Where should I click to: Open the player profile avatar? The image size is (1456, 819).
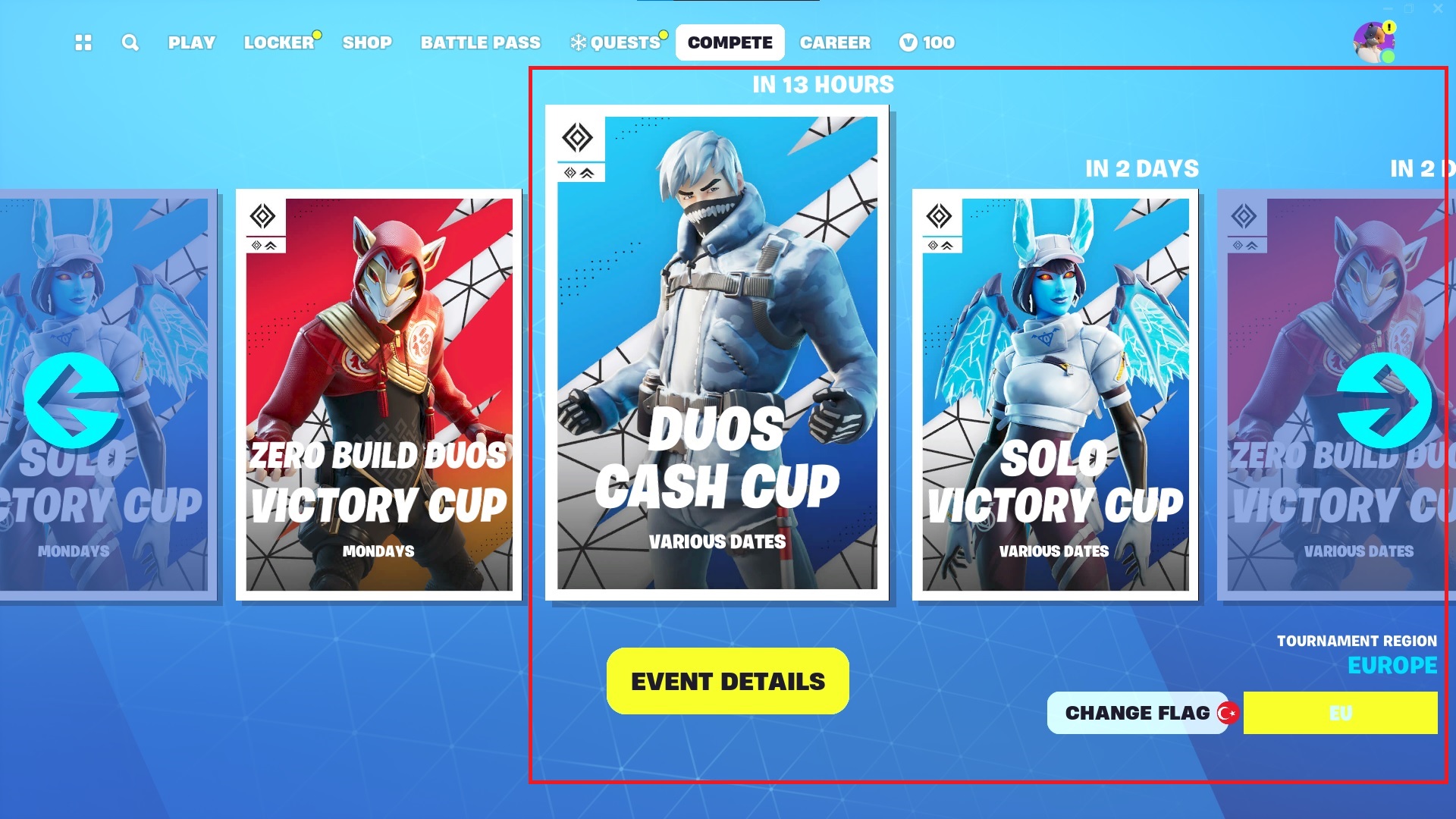click(1373, 42)
